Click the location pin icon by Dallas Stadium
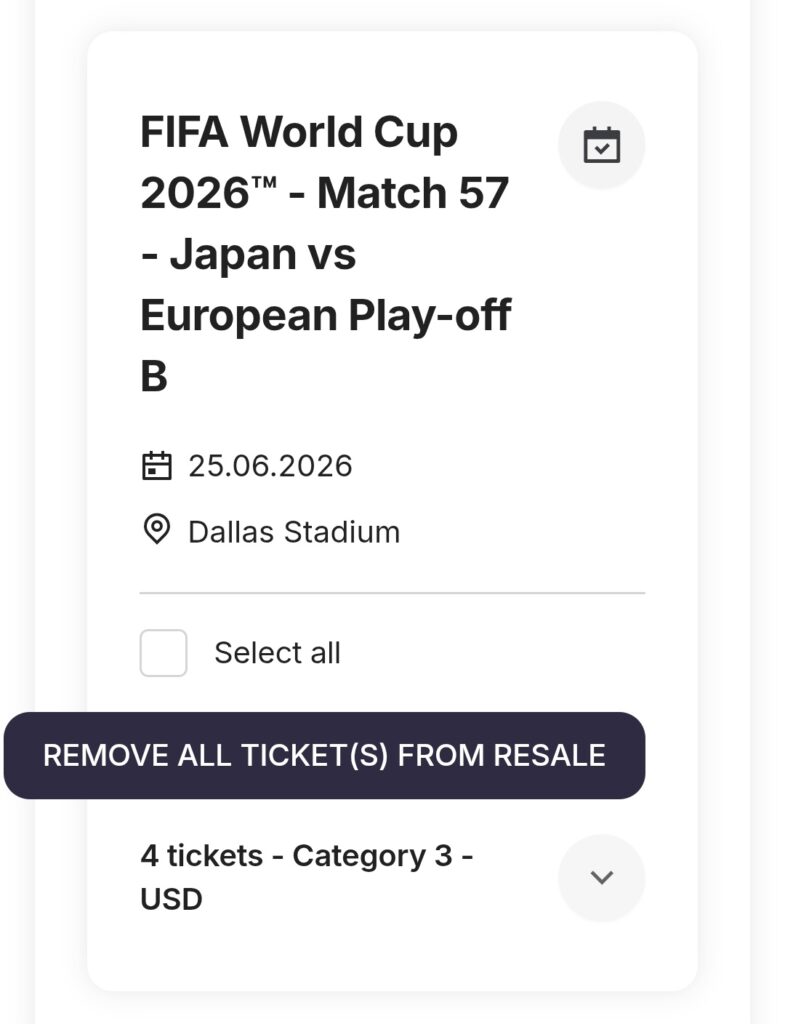This screenshot has height=1024, width=785. click(156, 530)
